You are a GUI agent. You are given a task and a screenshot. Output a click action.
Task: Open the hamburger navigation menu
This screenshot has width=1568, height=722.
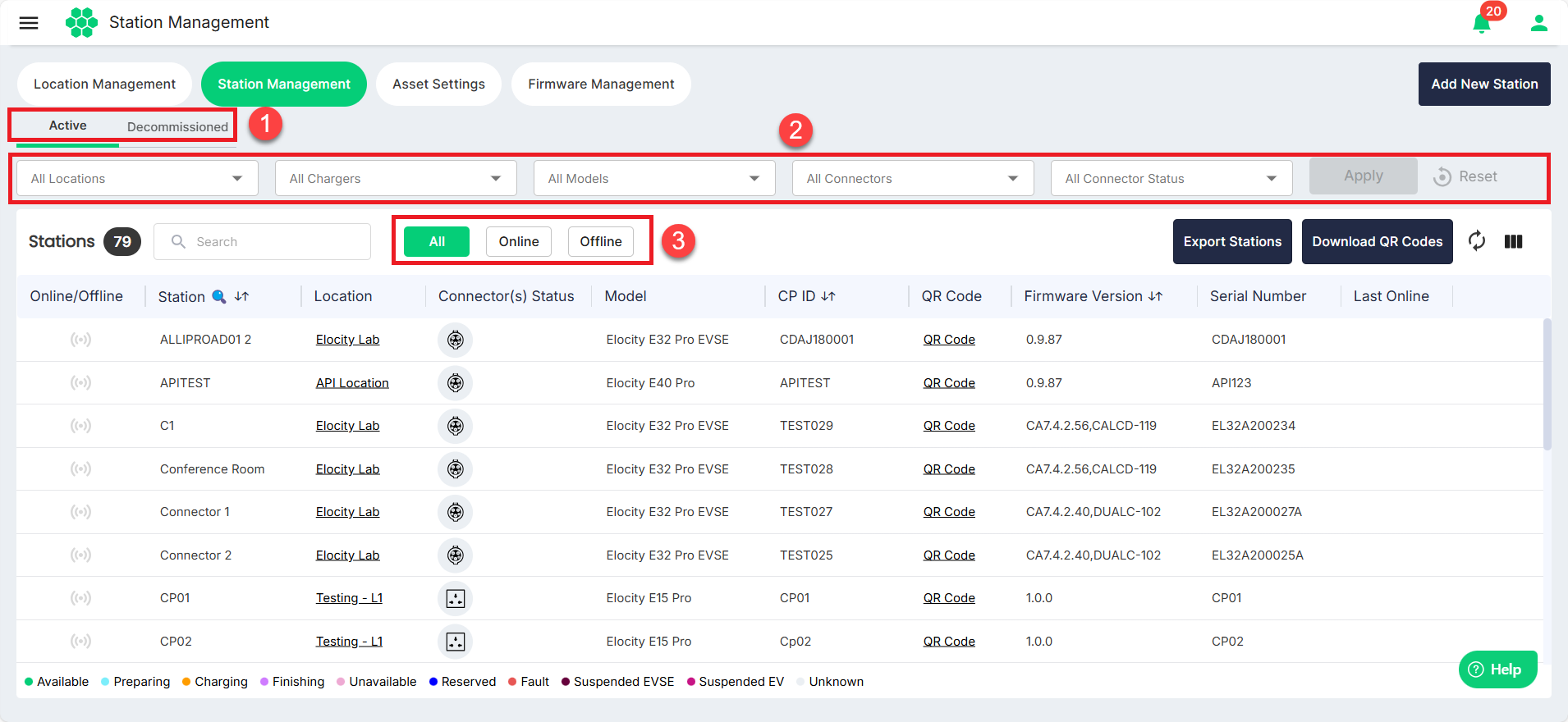(x=29, y=23)
